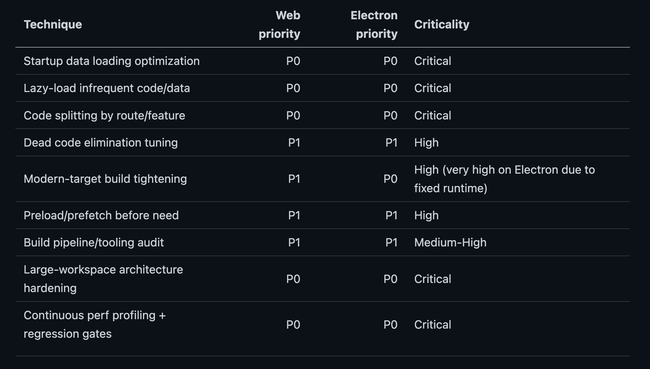Click High criticality in Preload/prefetch row
The width and height of the screenshot is (650, 369).
point(426,216)
